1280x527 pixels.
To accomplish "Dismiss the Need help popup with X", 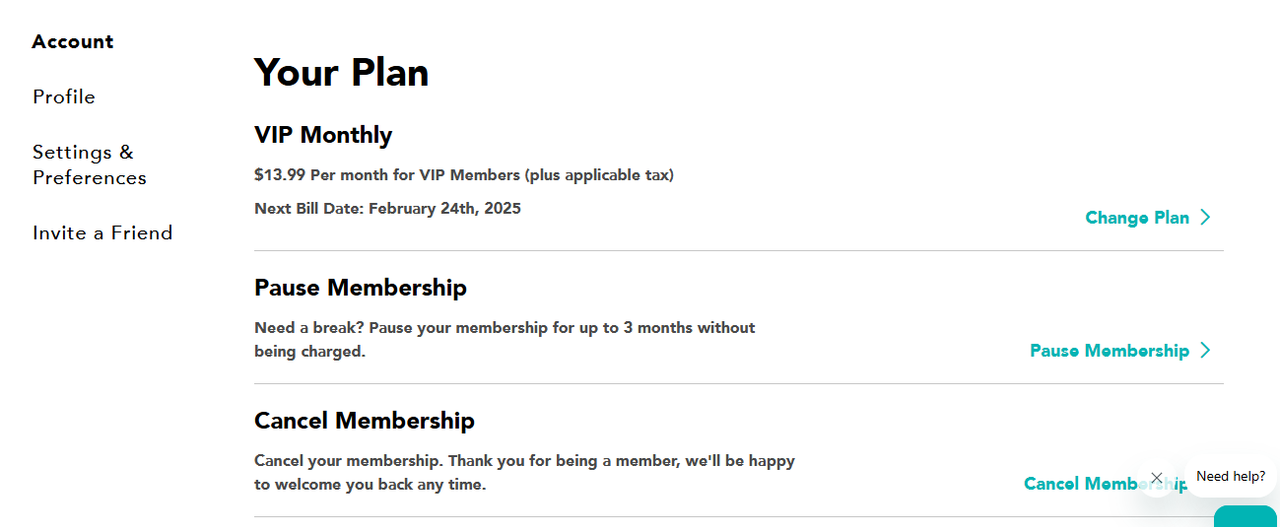I will pyautogui.click(x=1157, y=478).
